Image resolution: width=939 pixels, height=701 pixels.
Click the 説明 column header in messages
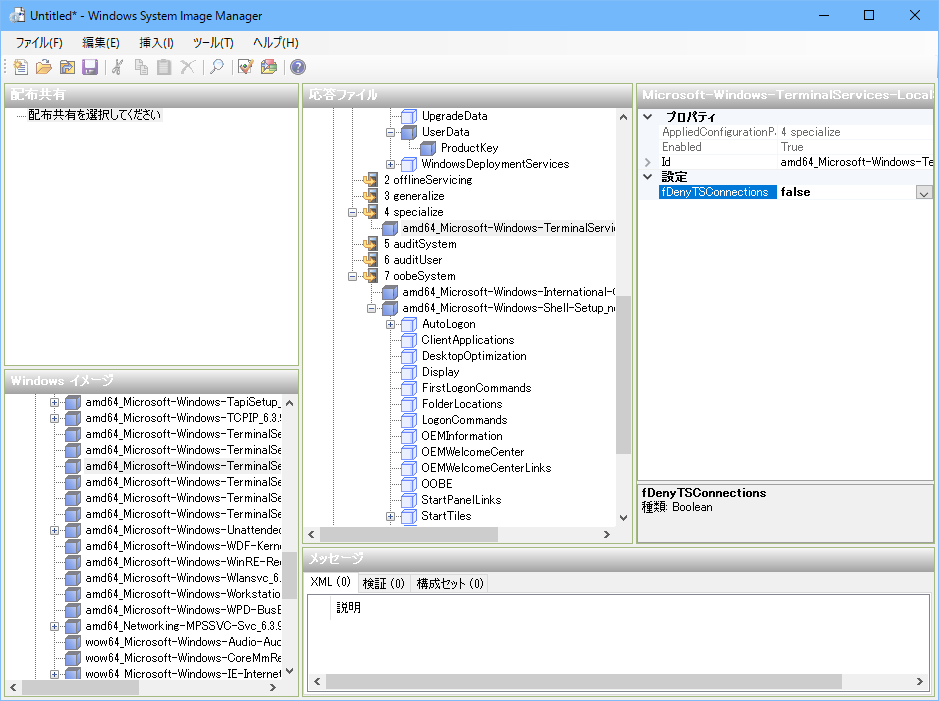coord(349,608)
